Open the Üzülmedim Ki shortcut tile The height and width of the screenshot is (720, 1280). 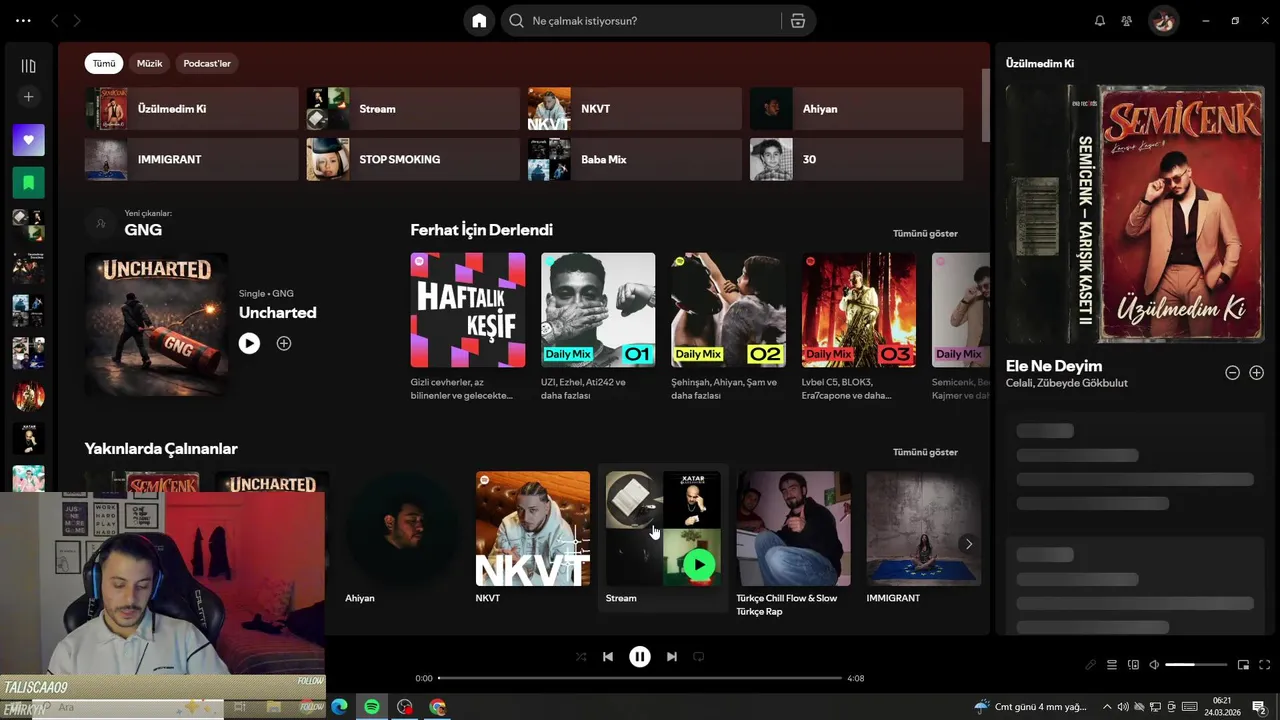191,109
